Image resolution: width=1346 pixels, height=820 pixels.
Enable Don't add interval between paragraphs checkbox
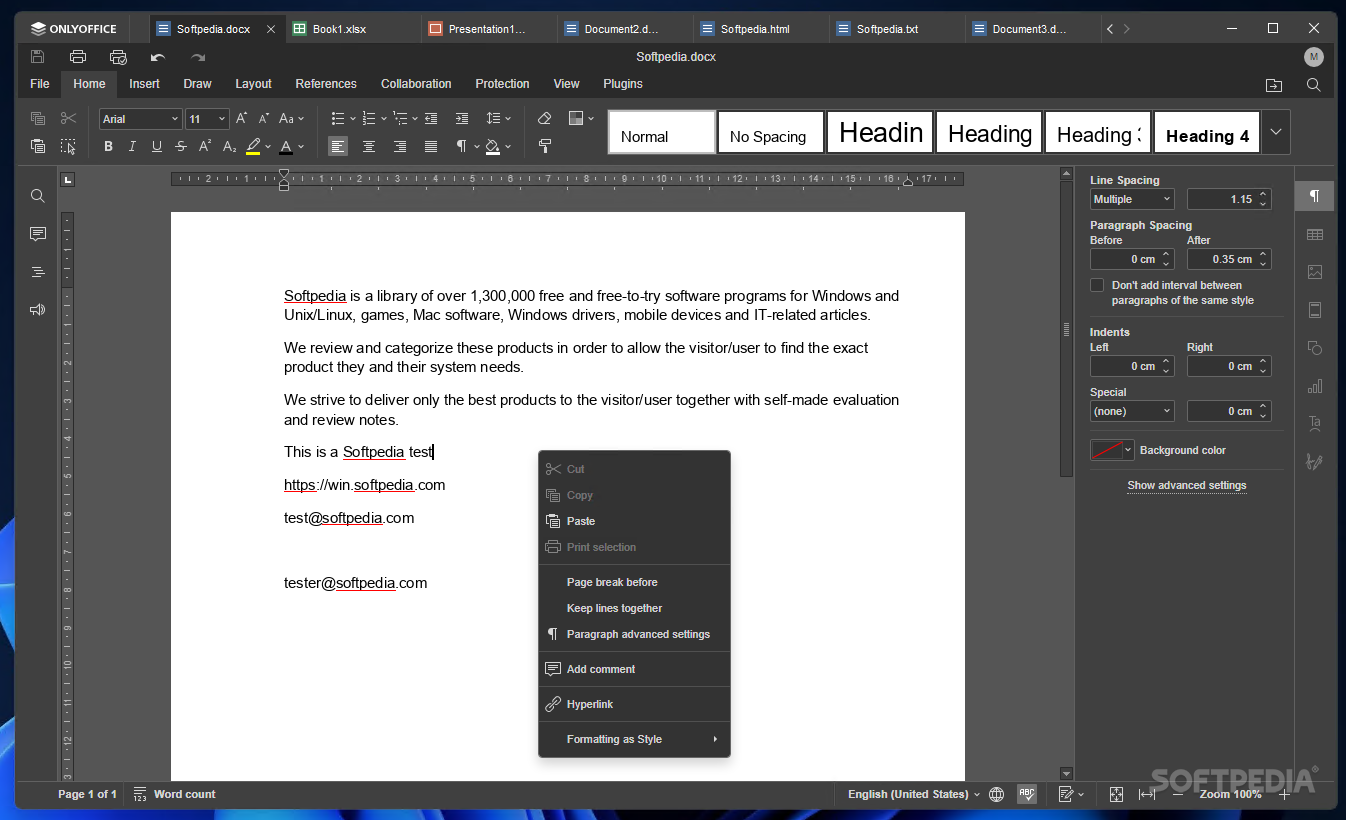(x=1097, y=285)
